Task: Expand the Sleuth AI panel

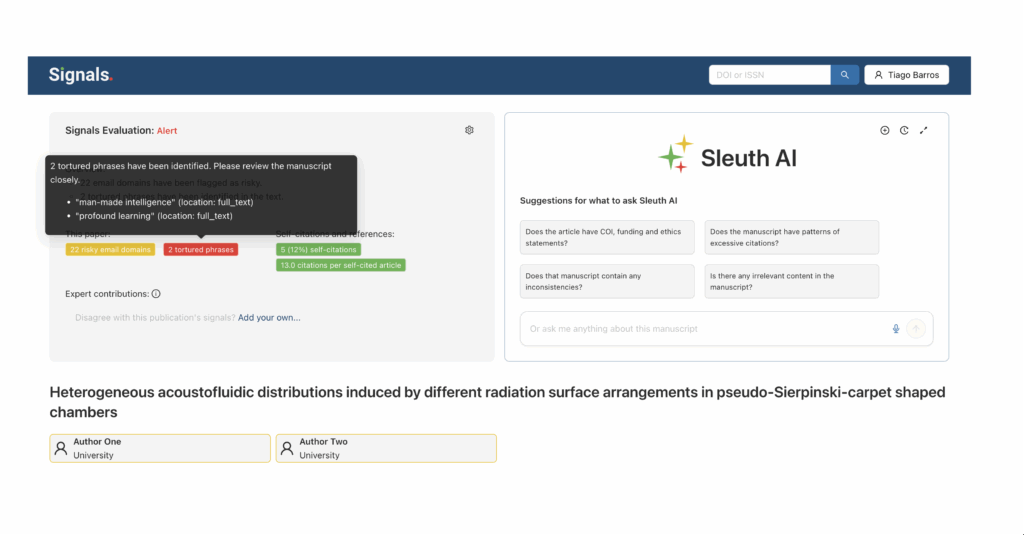Action: [x=923, y=131]
